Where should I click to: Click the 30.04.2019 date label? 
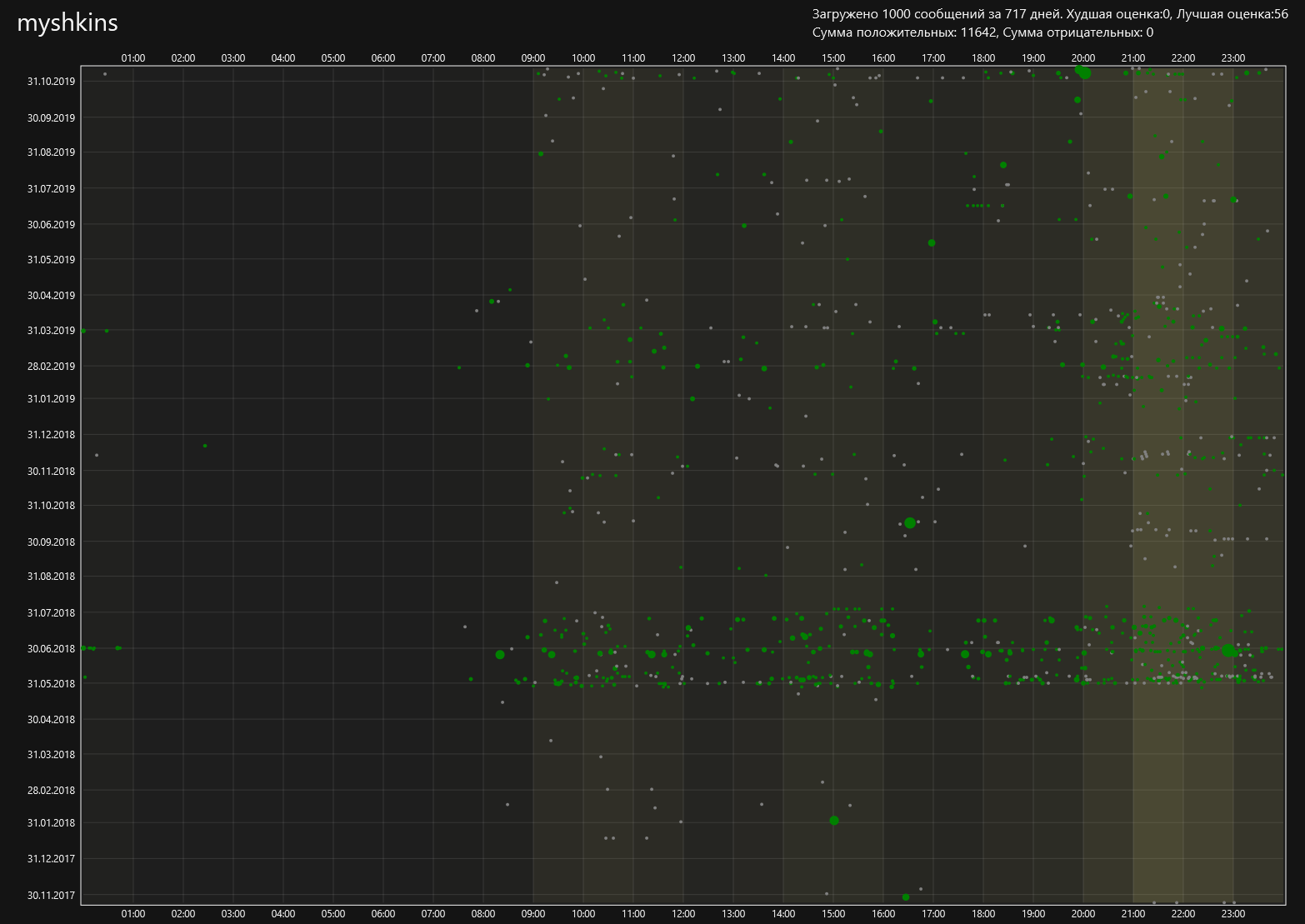(x=51, y=295)
